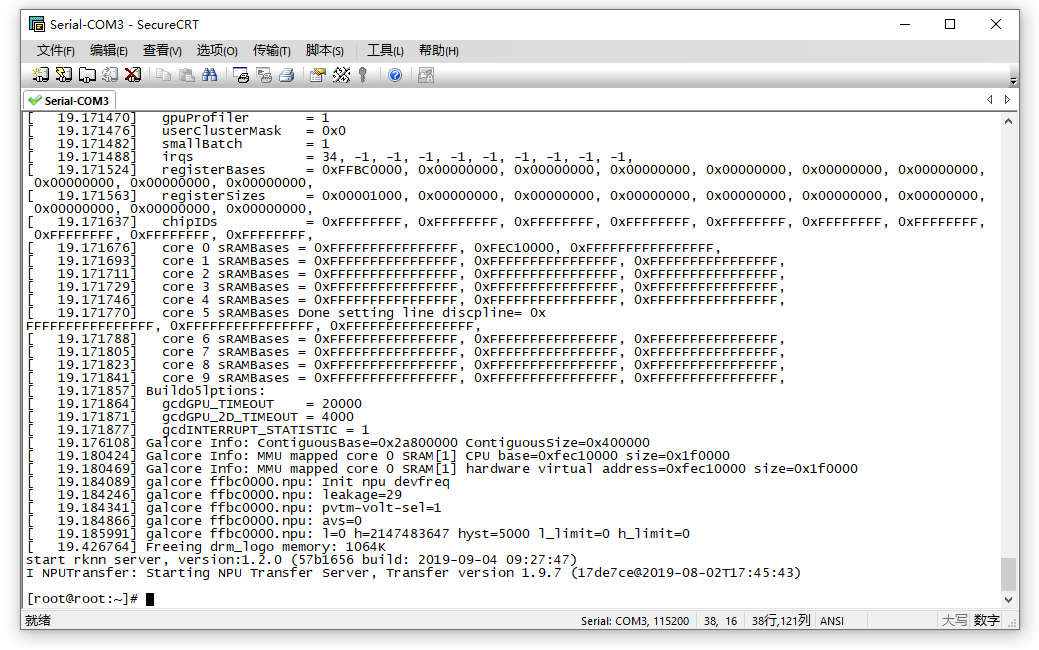The height and width of the screenshot is (650, 1039).
Task: Click the toolbar overflow options arrow
Action: tap(1012, 81)
